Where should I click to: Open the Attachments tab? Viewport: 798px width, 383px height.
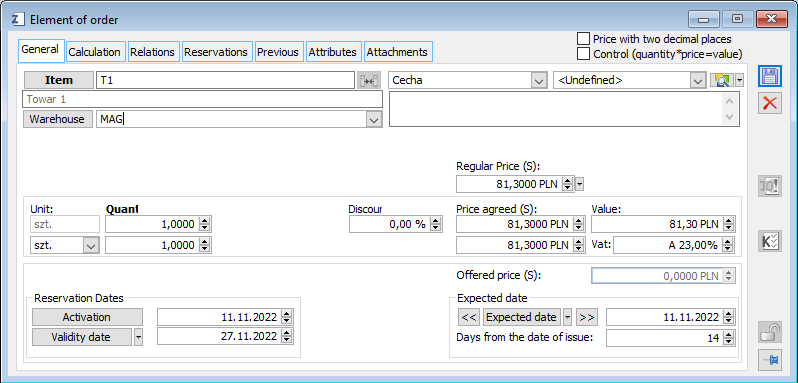coord(397,52)
